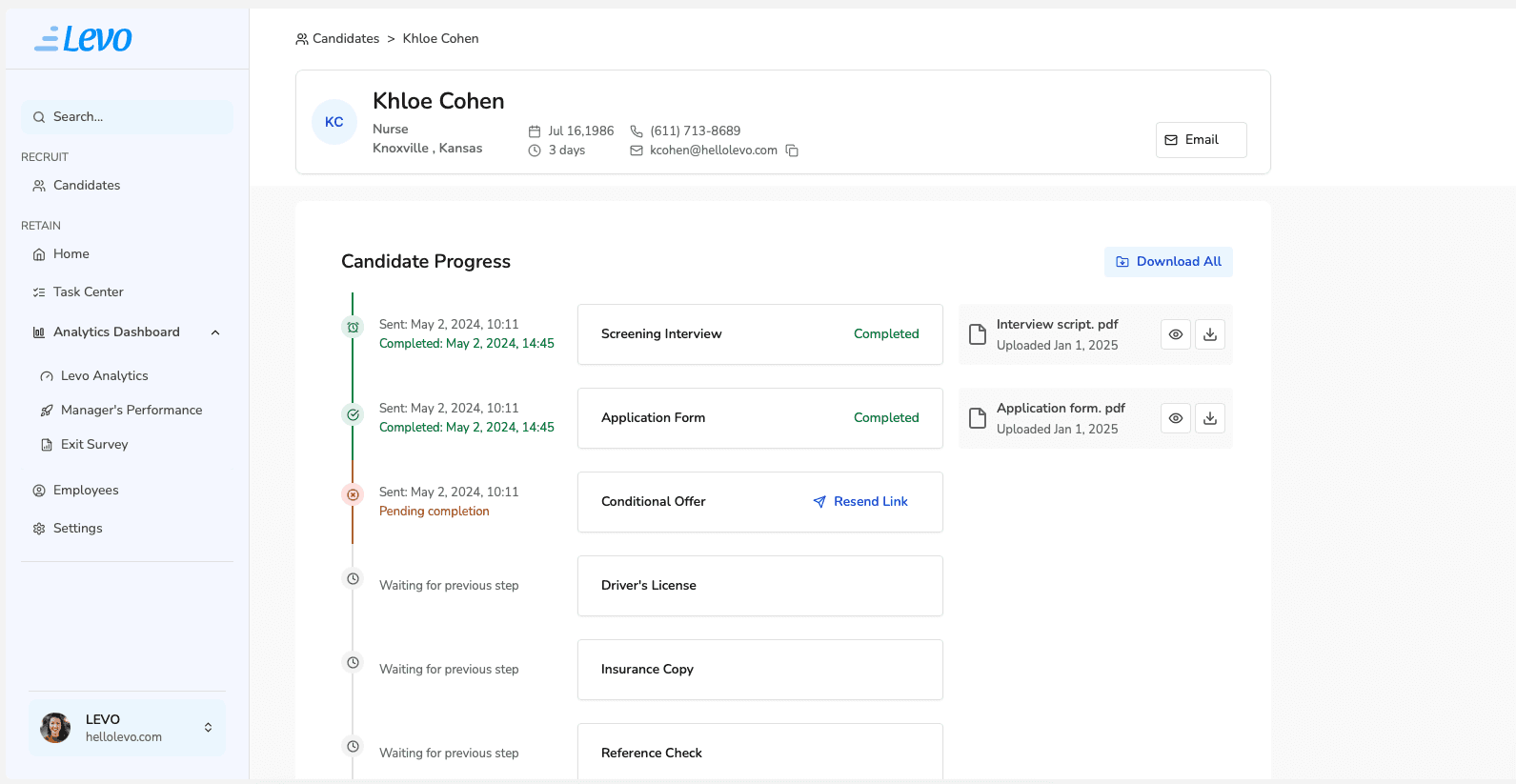The width and height of the screenshot is (1516, 784).
Task: Collapse the Analytics Dashboard menu
Action: (x=215, y=332)
